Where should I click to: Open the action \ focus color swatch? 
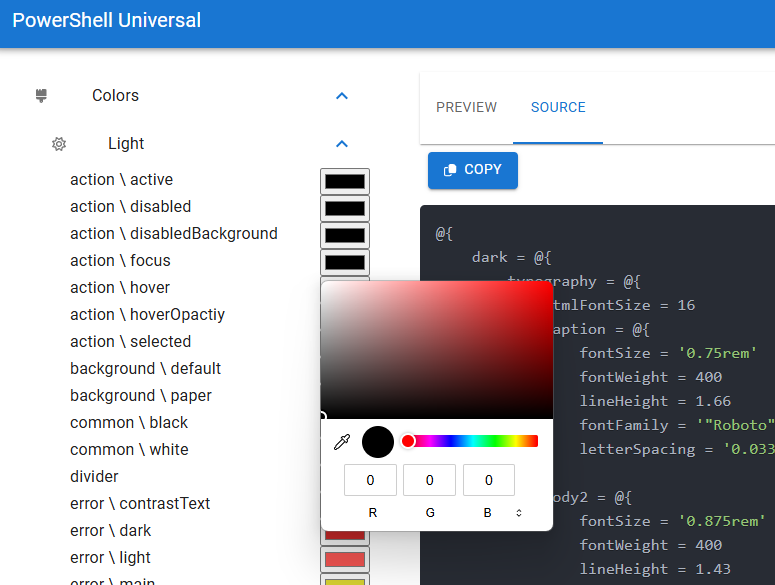(x=345, y=262)
